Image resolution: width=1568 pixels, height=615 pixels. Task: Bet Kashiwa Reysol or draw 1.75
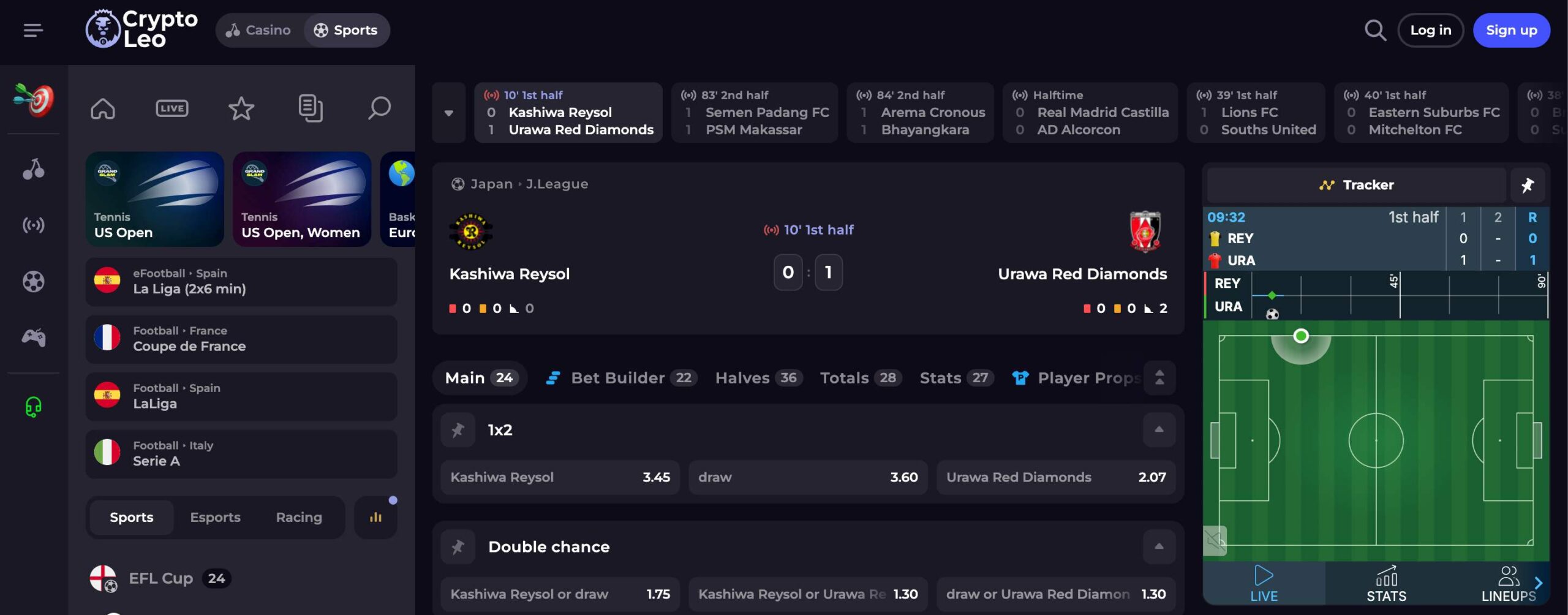coord(560,594)
